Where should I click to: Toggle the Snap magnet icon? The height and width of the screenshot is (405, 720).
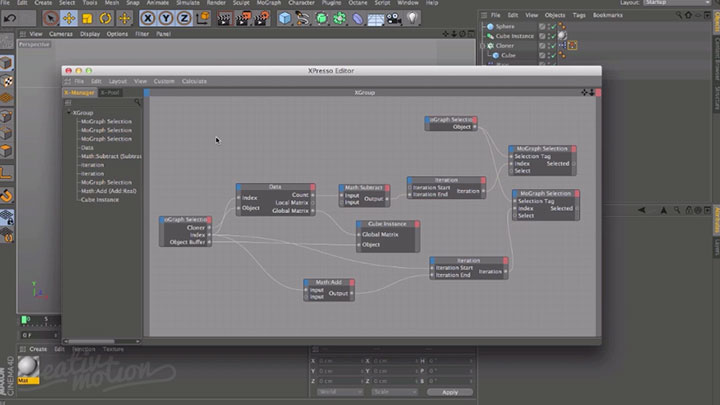(6, 196)
